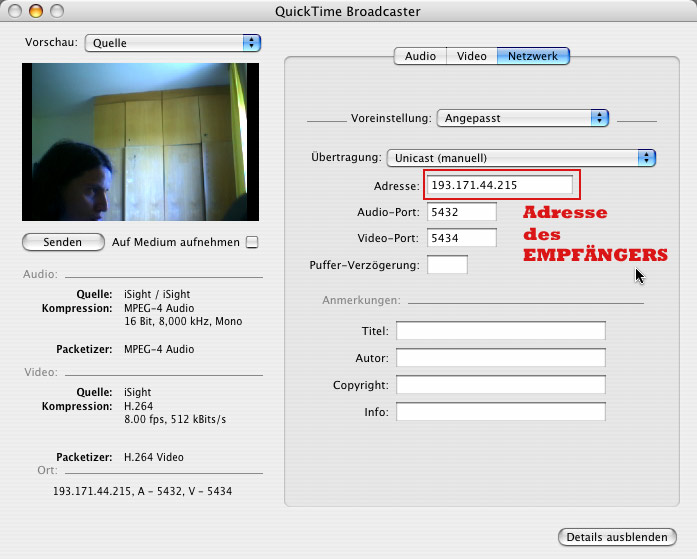
Task: Click the Titel input field
Action: click(501, 331)
